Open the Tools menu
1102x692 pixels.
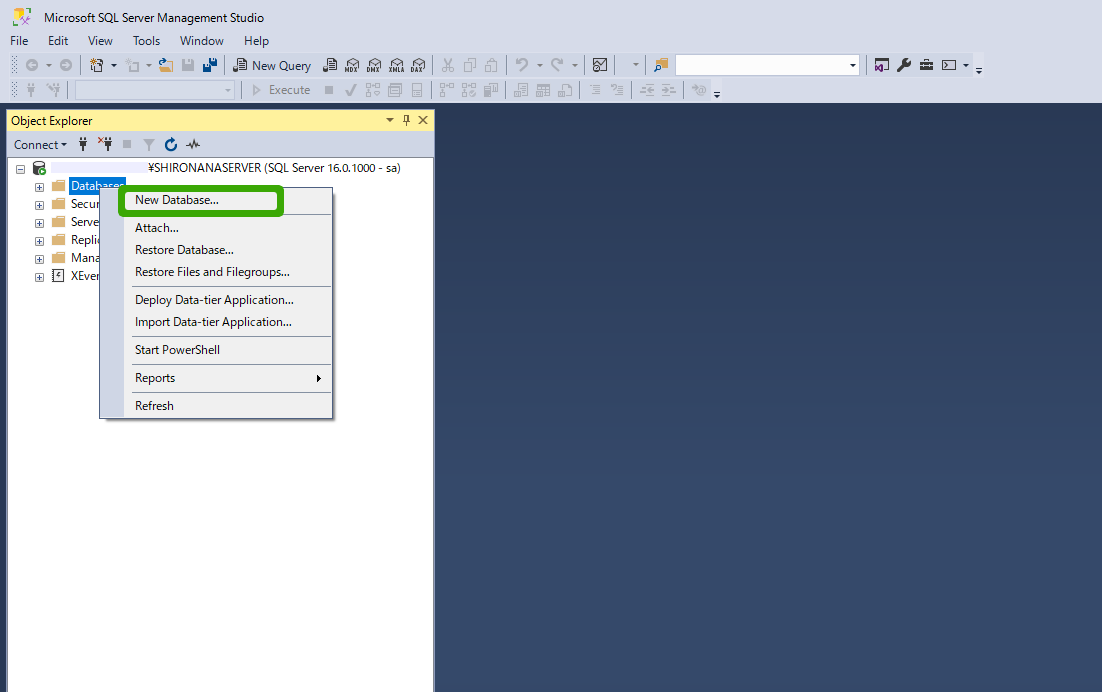[x=146, y=41]
